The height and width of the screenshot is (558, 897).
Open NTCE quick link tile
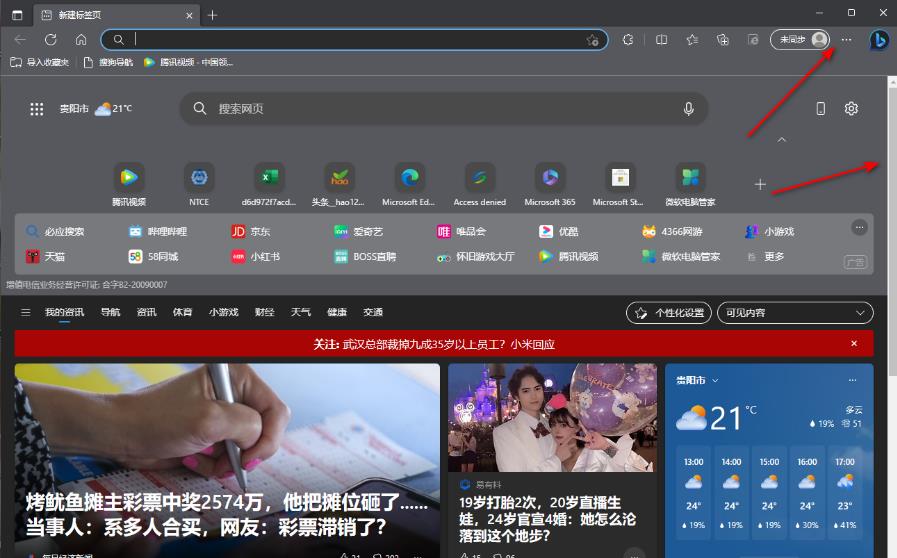click(x=199, y=184)
